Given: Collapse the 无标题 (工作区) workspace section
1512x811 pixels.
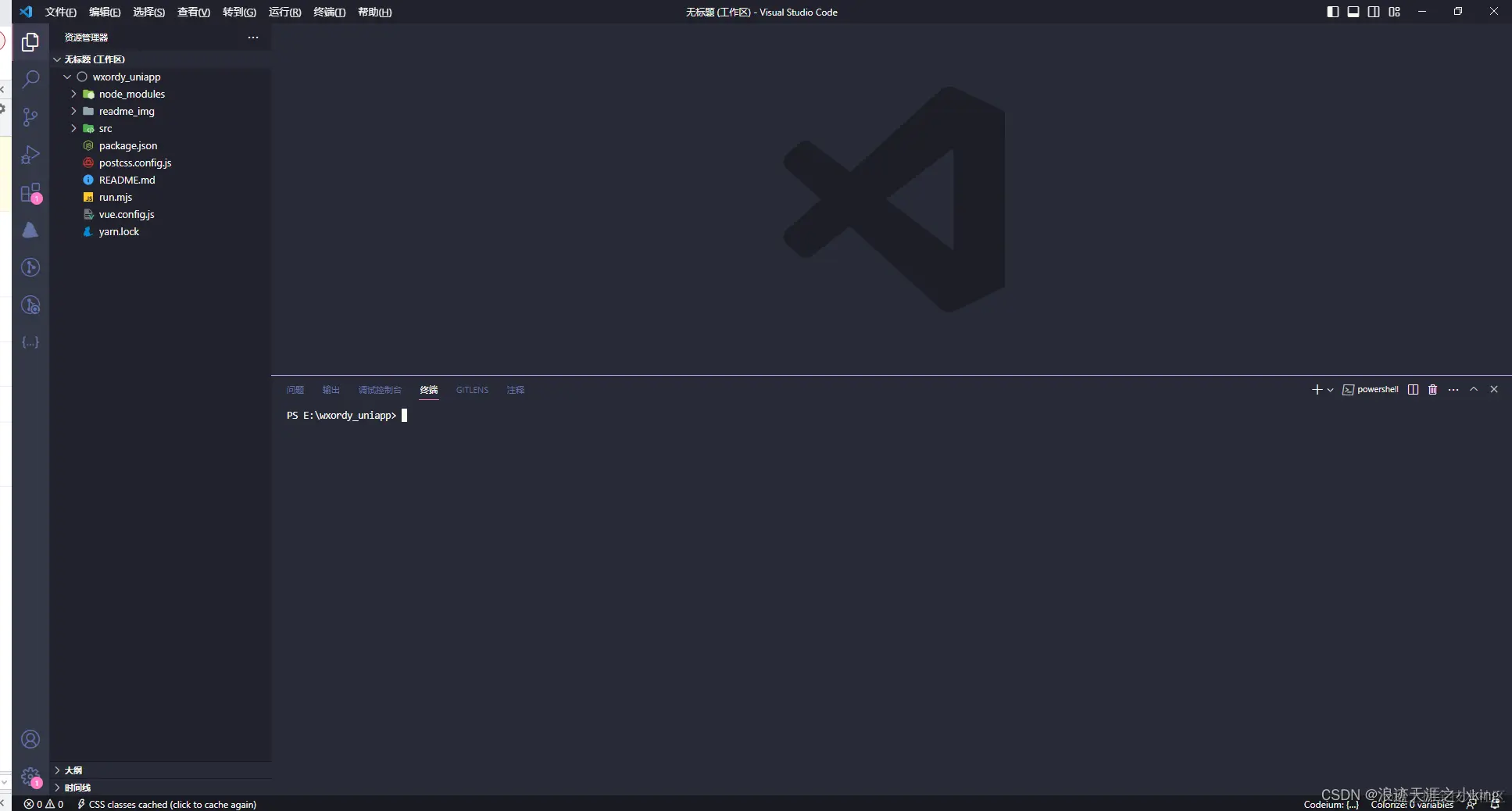Looking at the screenshot, I should click(161, 59).
